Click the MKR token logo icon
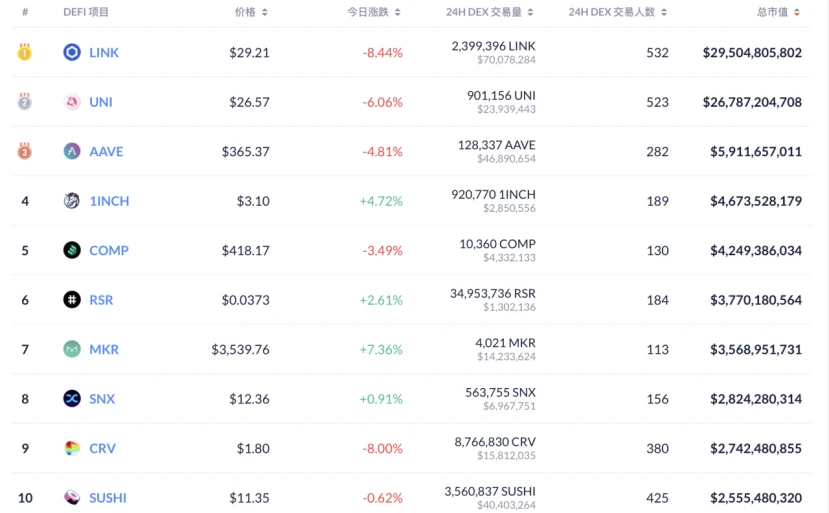The height and width of the screenshot is (513, 829). [x=72, y=349]
